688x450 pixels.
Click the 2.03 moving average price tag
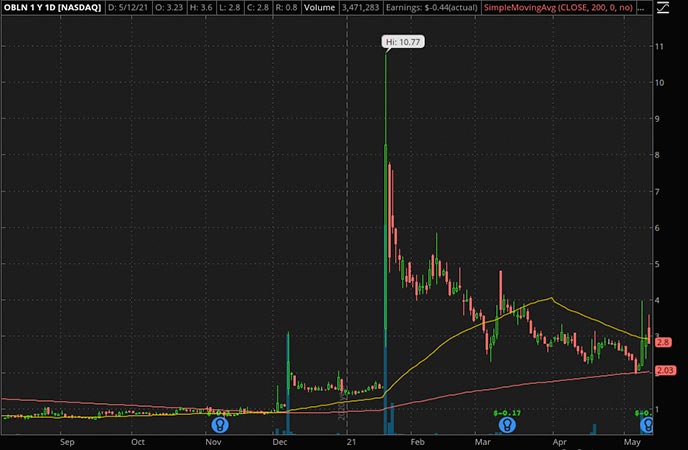(x=665, y=371)
